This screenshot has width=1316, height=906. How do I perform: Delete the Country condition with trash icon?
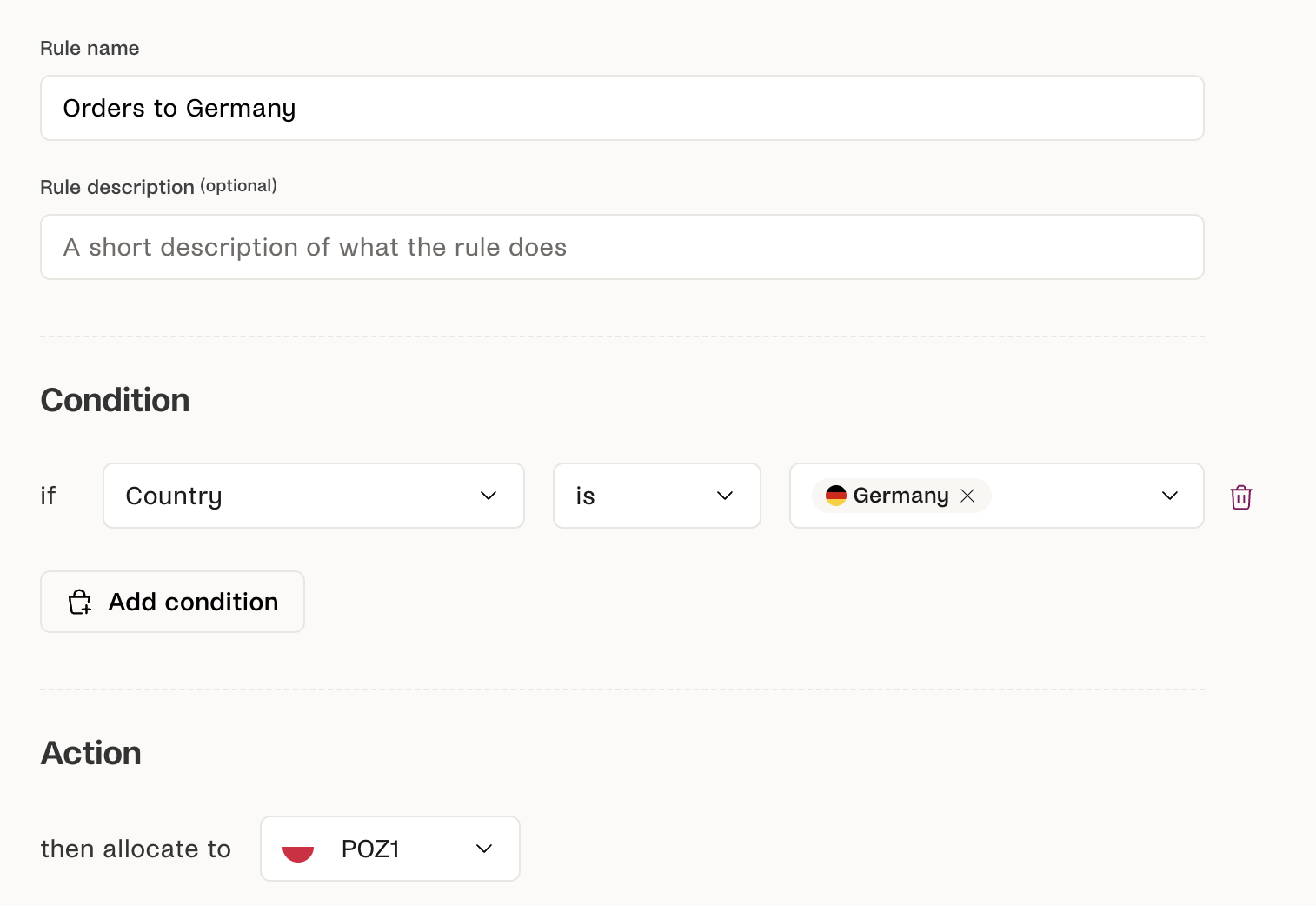(1240, 496)
